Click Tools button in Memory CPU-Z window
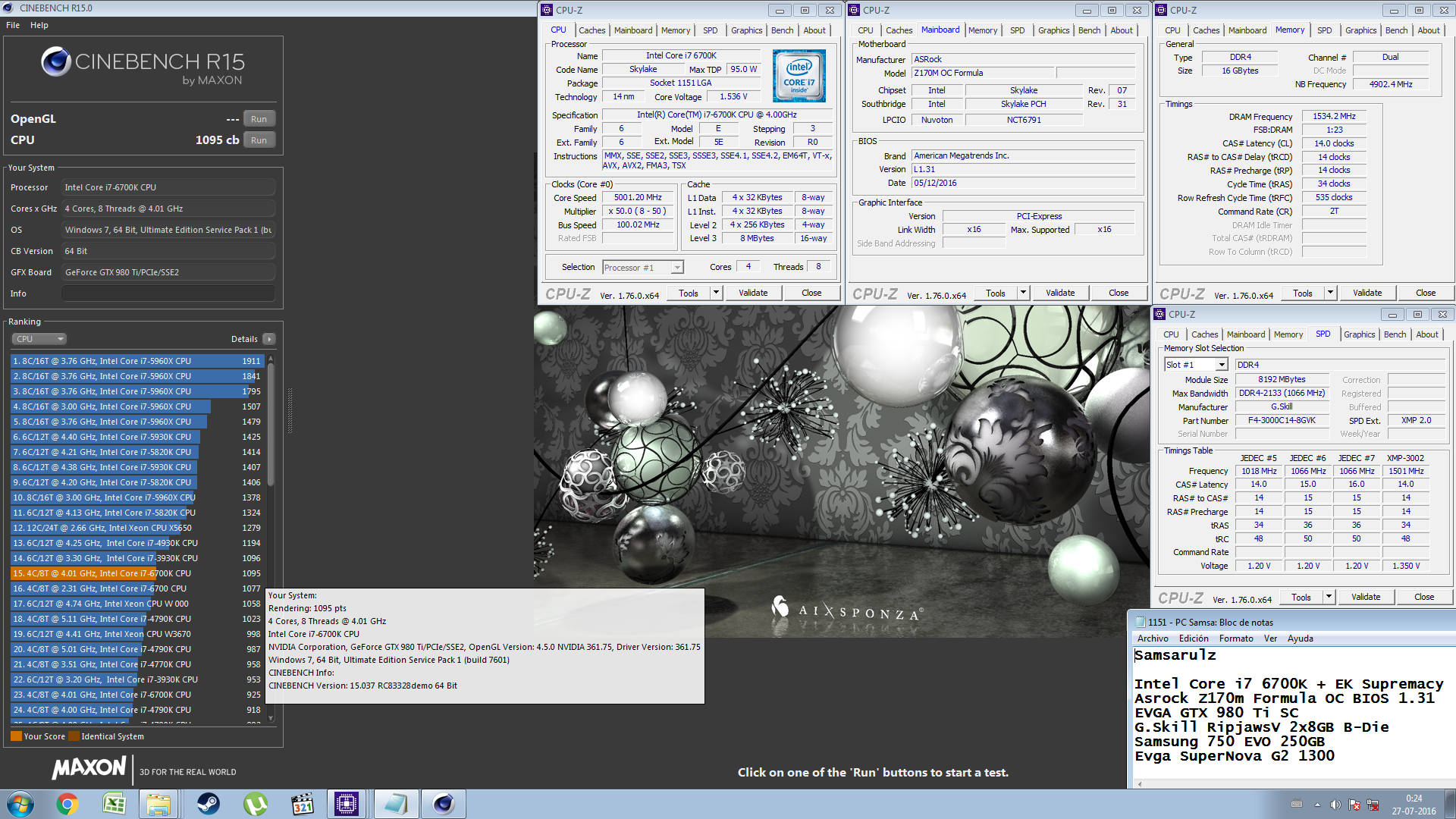The height and width of the screenshot is (819, 1456). [x=1303, y=293]
